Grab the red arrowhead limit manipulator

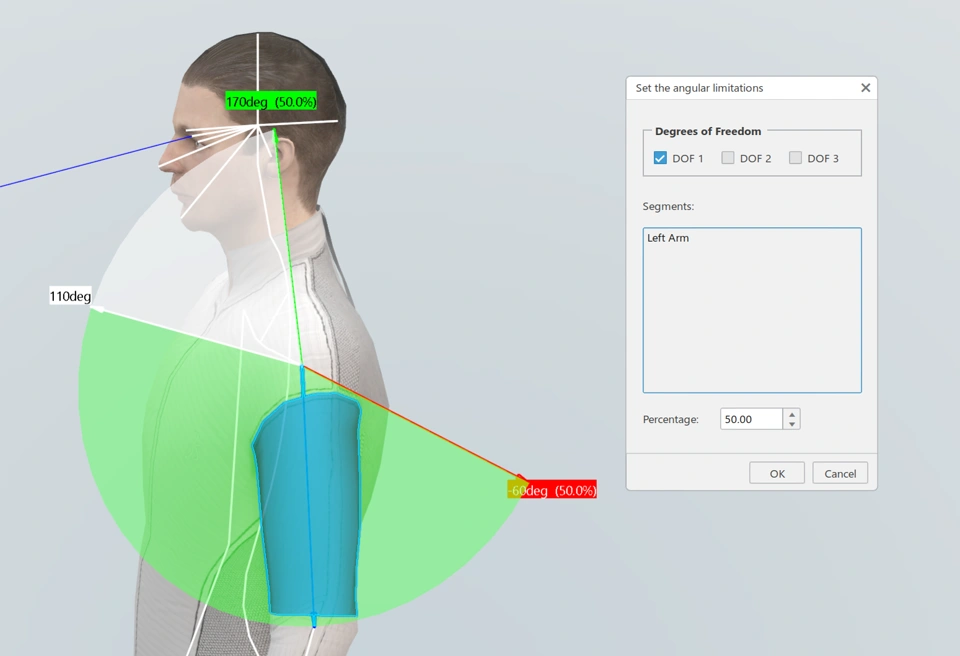pos(517,479)
